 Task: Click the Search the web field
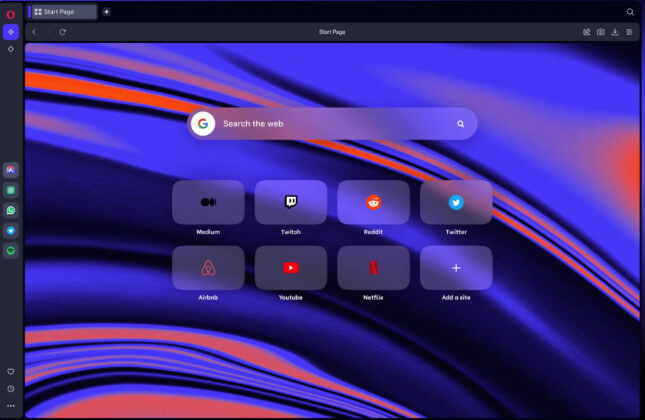pyautogui.click(x=330, y=124)
